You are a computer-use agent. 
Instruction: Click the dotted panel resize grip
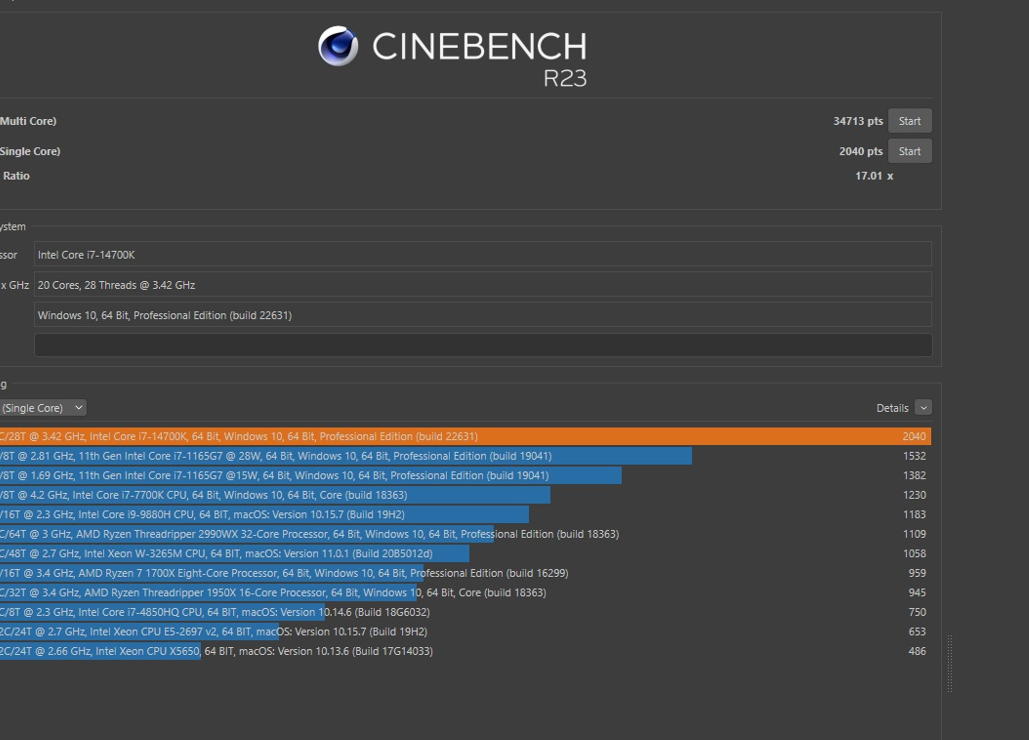click(x=950, y=663)
